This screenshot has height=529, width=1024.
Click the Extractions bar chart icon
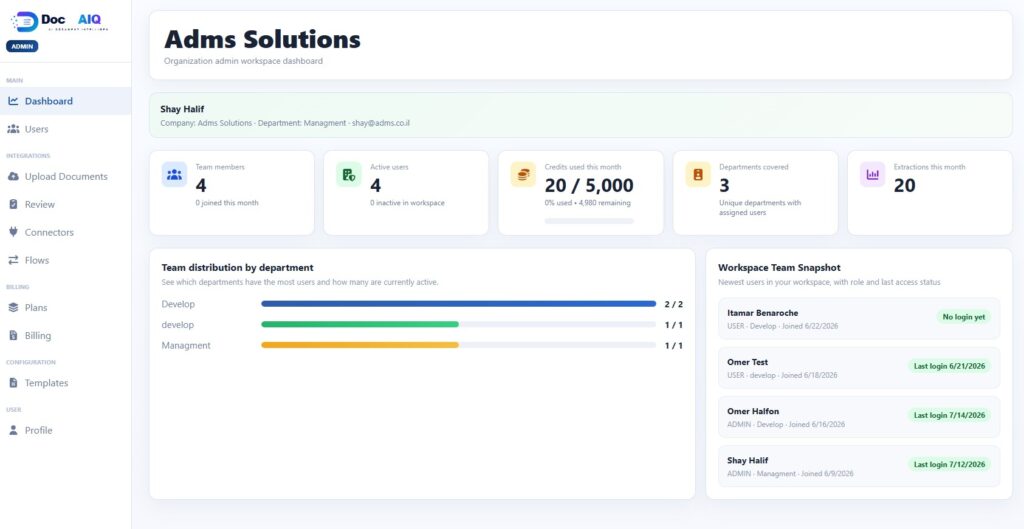click(872, 174)
